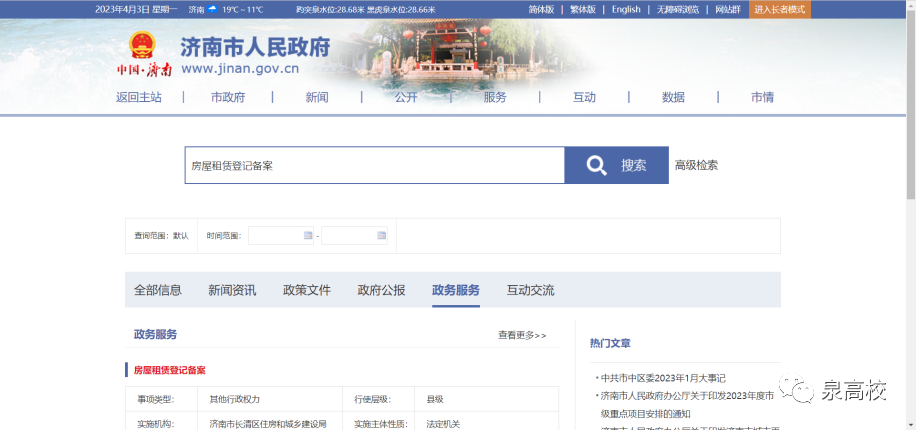Click the national emblem logo

click(x=142, y=47)
